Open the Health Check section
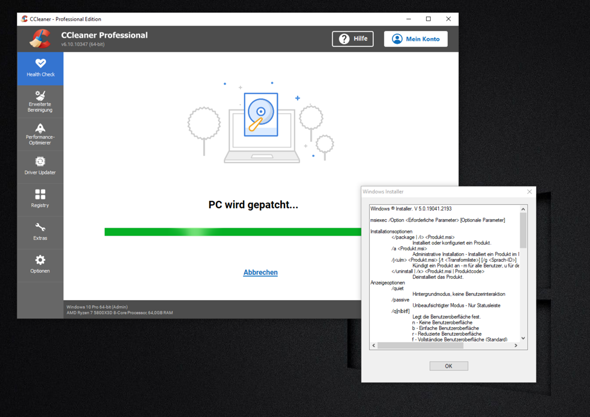The height and width of the screenshot is (417, 590). click(x=40, y=68)
